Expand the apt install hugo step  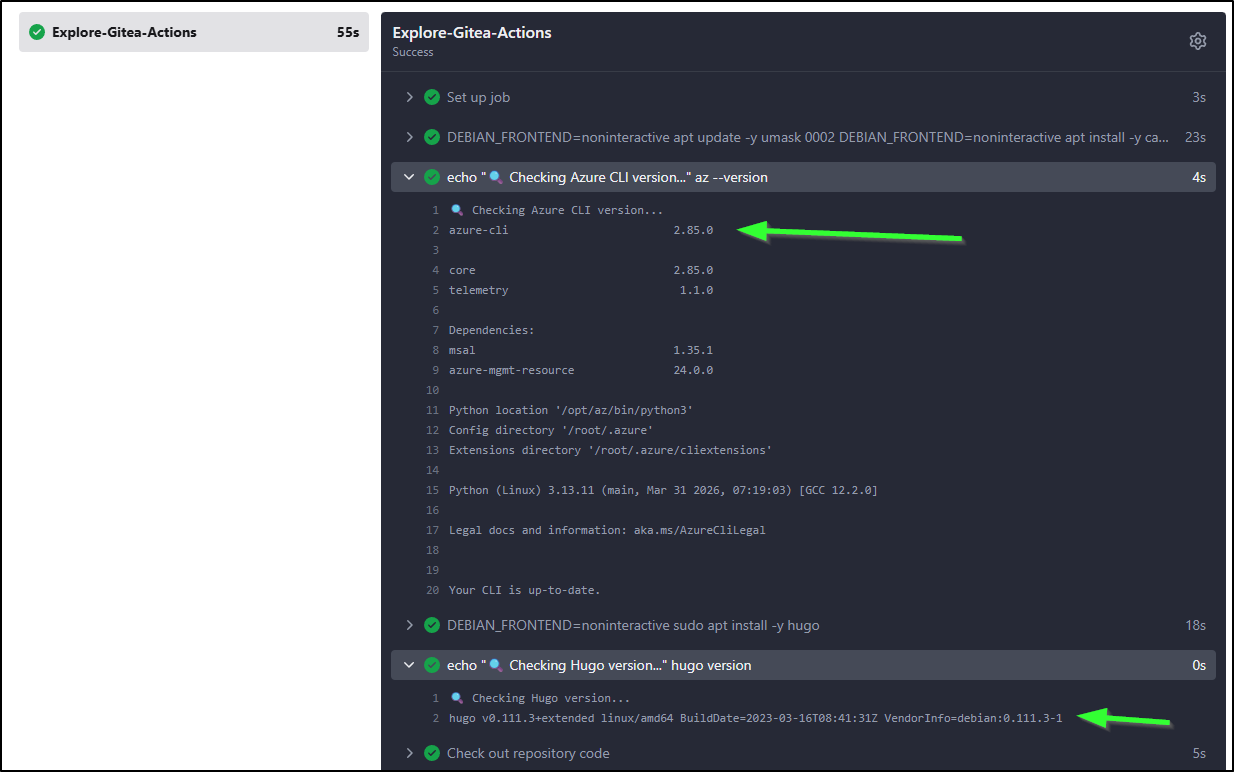[x=409, y=625]
